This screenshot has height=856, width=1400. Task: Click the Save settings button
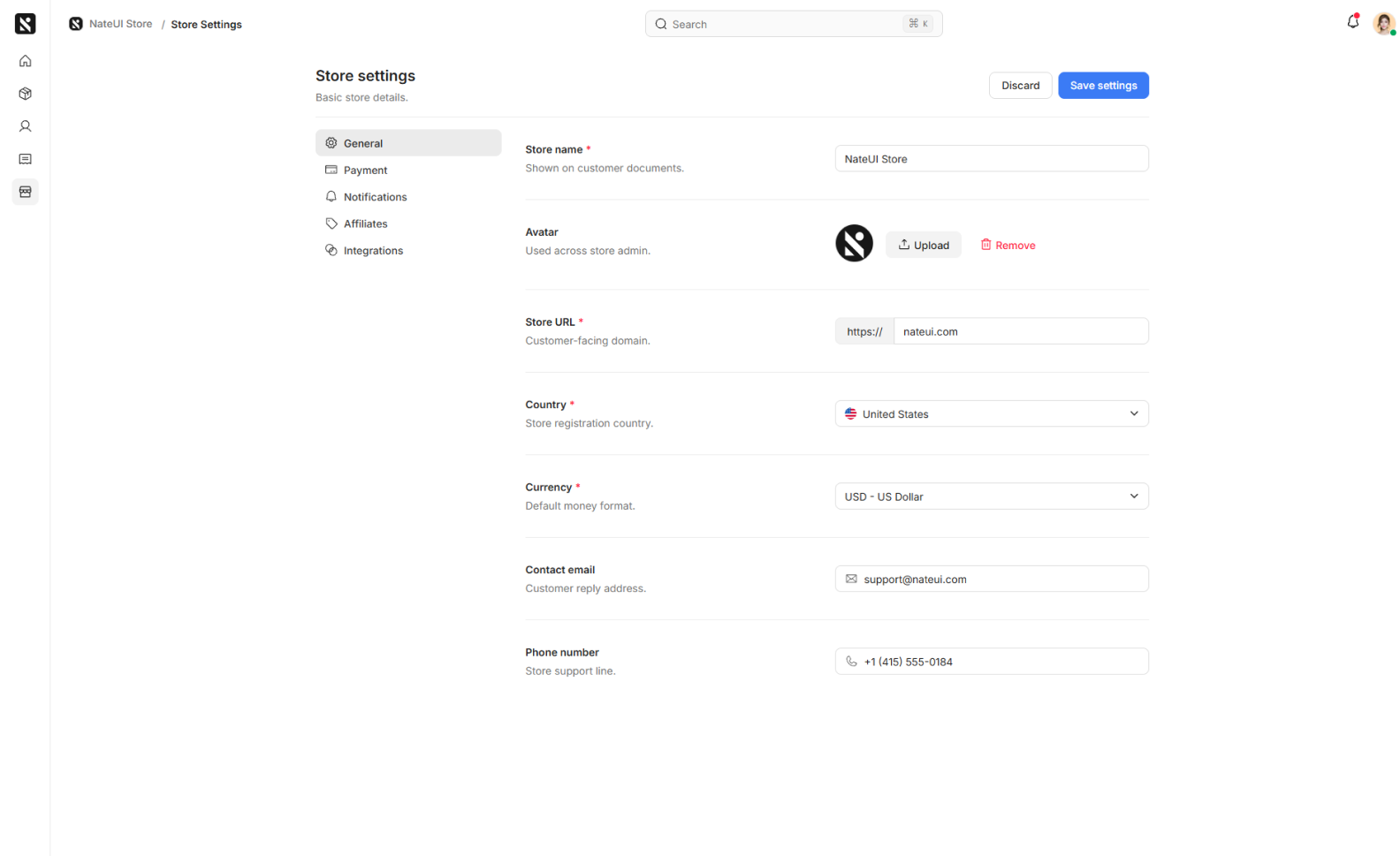click(x=1104, y=86)
